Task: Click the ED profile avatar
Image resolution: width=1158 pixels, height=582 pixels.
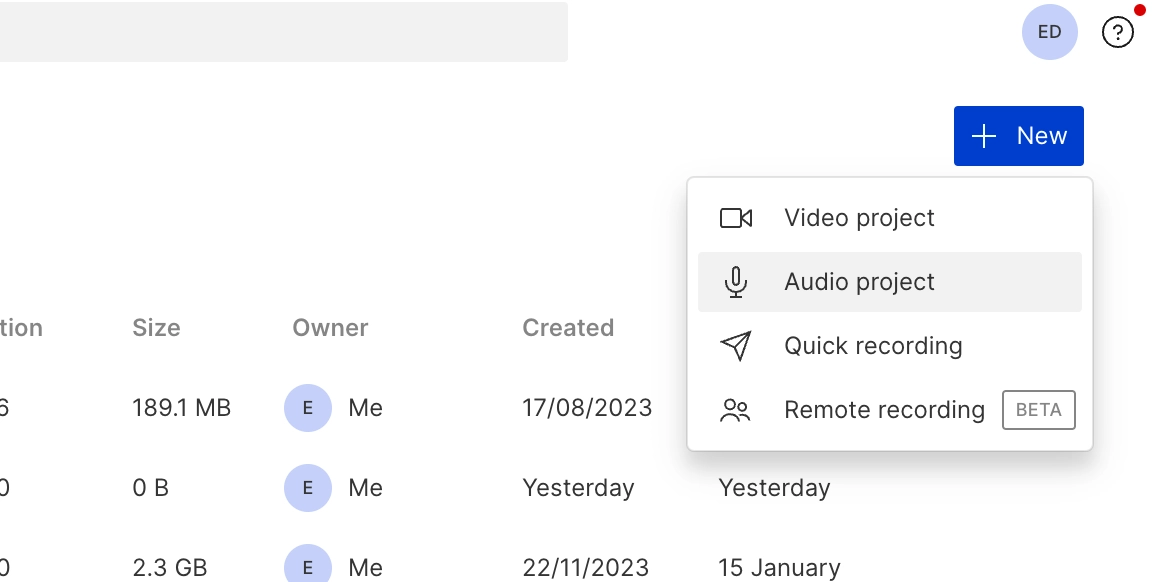Action: (x=1049, y=31)
